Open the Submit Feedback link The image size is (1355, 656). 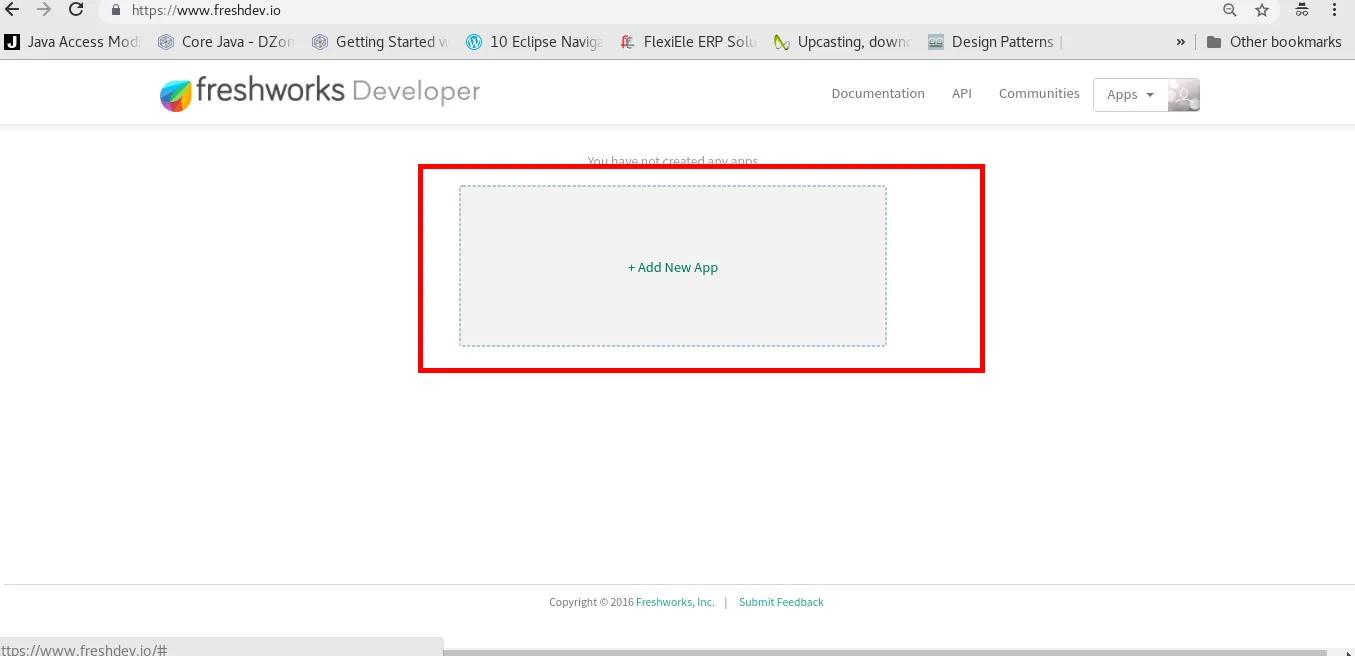[781, 602]
